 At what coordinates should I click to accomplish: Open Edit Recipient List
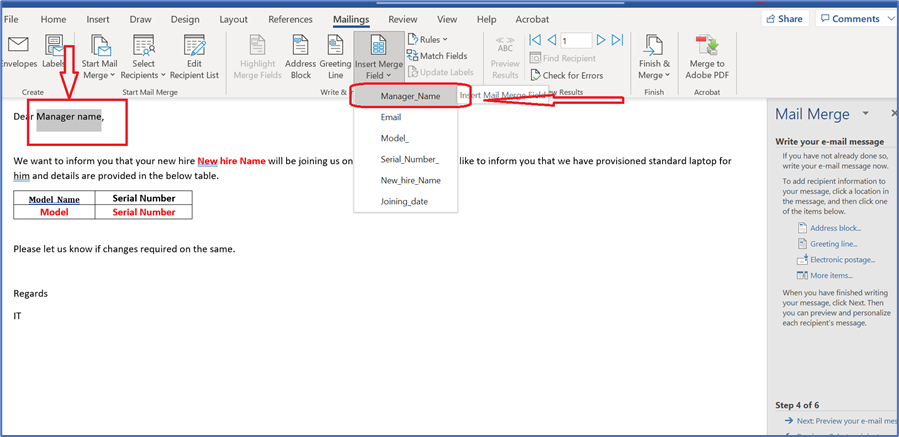click(x=194, y=57)
